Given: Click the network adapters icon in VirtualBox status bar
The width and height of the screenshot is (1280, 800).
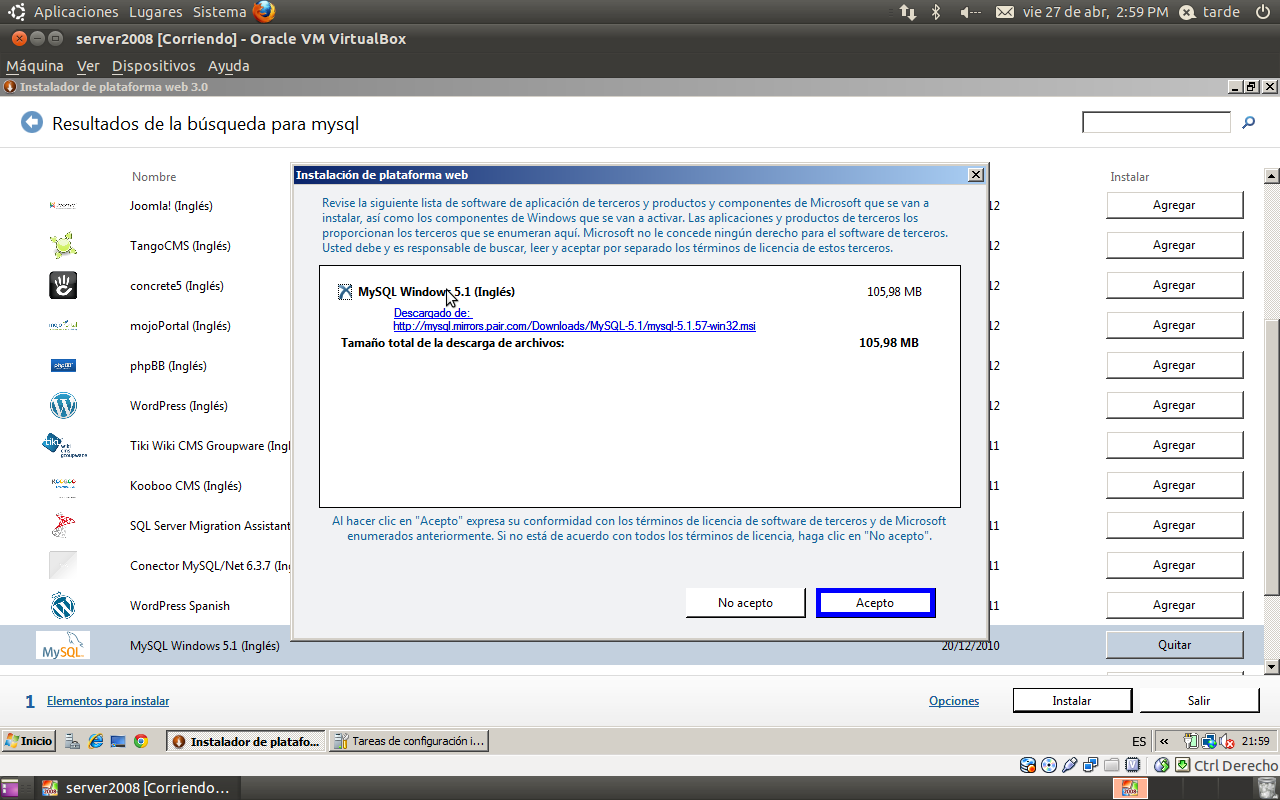Looking at the screenshot, I should point(1090,765).
